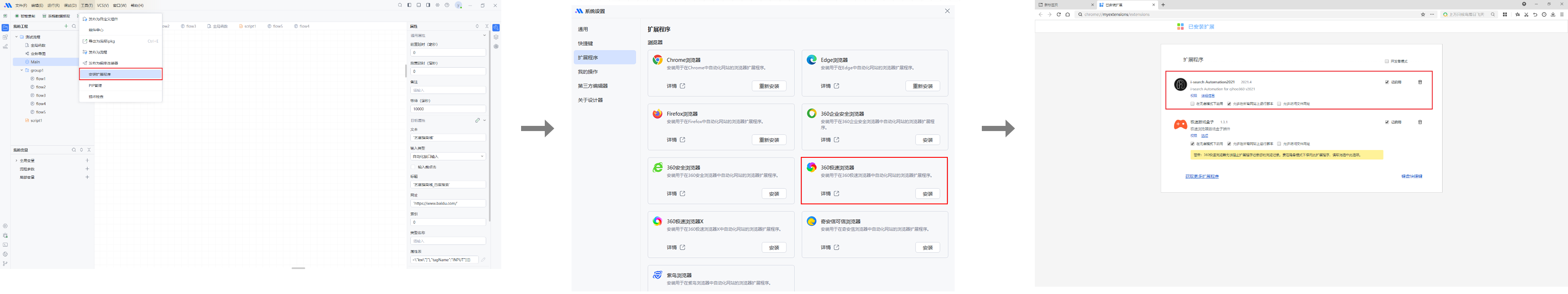The width and height of the screenshot is (1568, 294).
Task: Open the 获取更多扩展程序 link
Action: (x=1202, y=176)
